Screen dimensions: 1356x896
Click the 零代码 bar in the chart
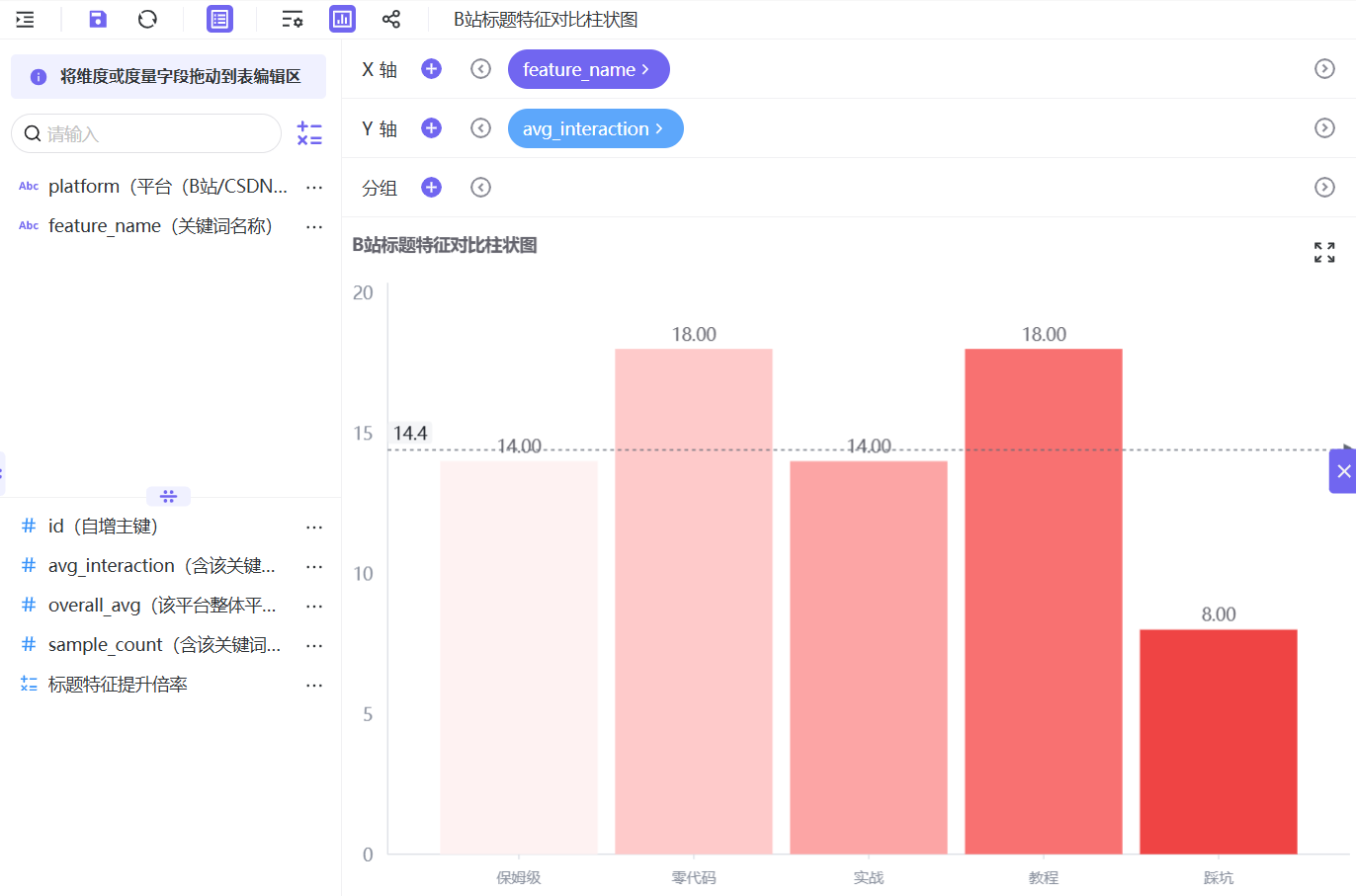point(694,602)
